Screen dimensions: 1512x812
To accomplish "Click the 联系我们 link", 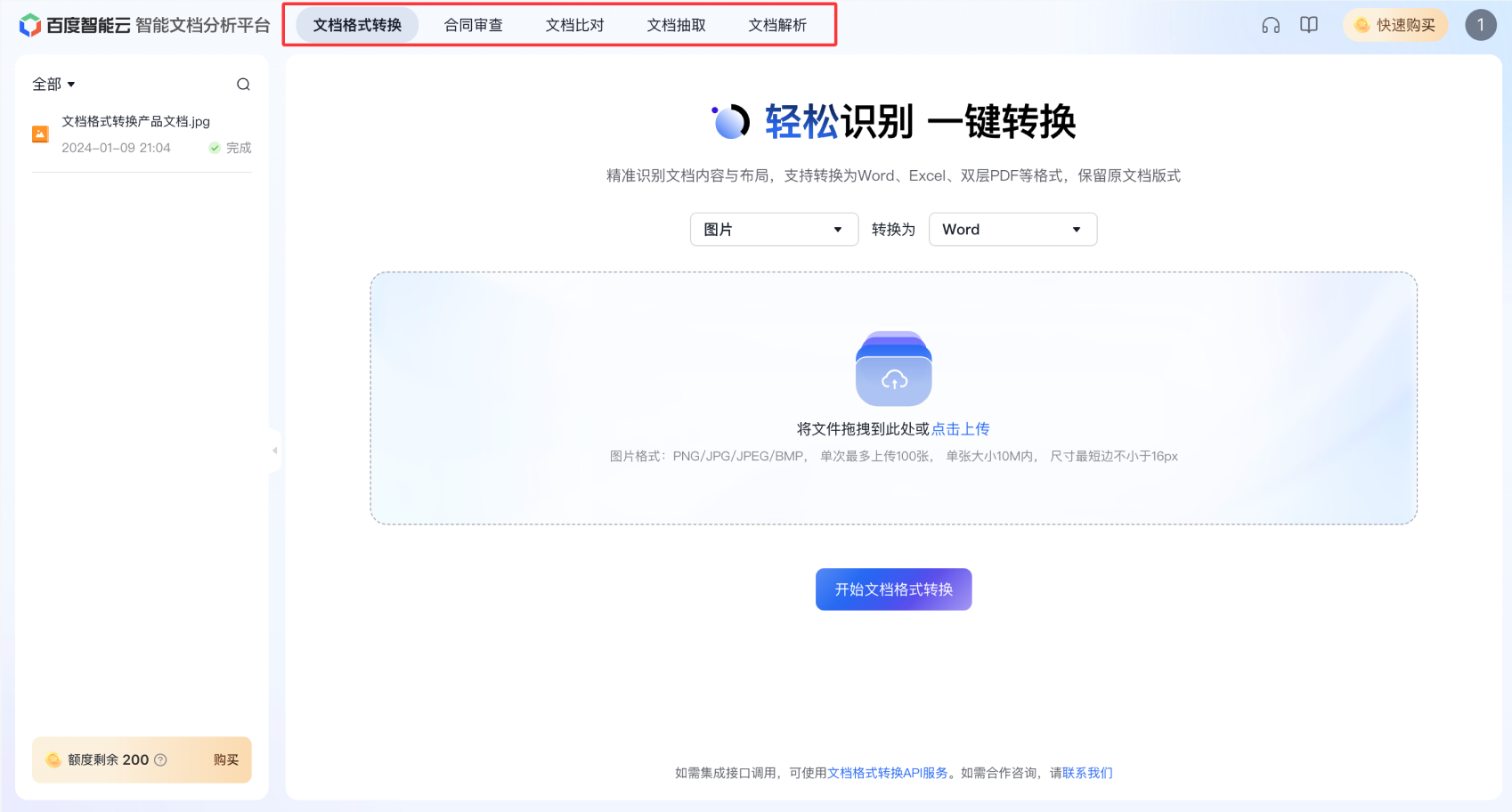I will click(x=1087, y=773).
